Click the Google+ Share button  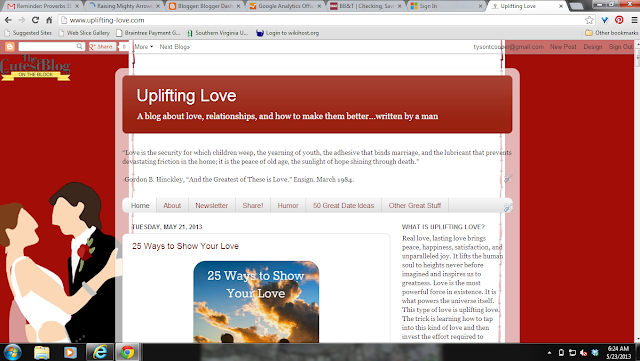pyautogui.click(x=102, y=47)
